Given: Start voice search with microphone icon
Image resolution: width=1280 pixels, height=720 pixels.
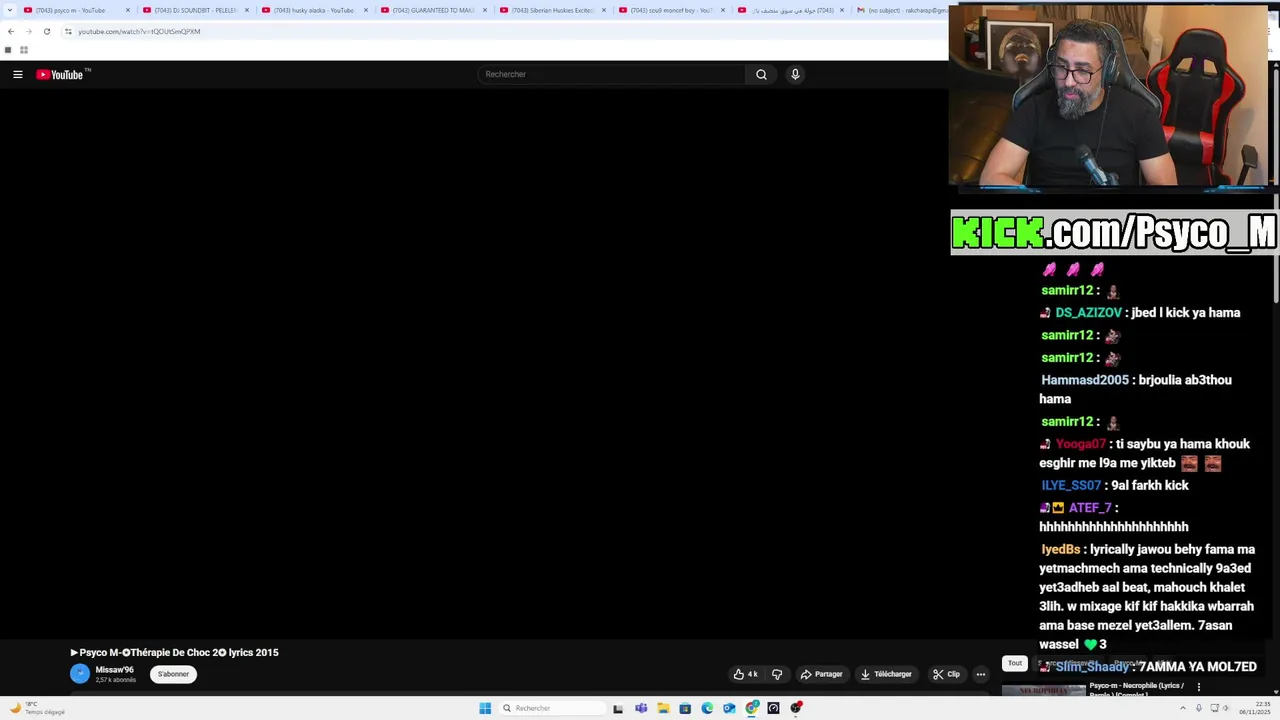Looking at the screenshot, I should pyautogui.click(x=795, y=74).
